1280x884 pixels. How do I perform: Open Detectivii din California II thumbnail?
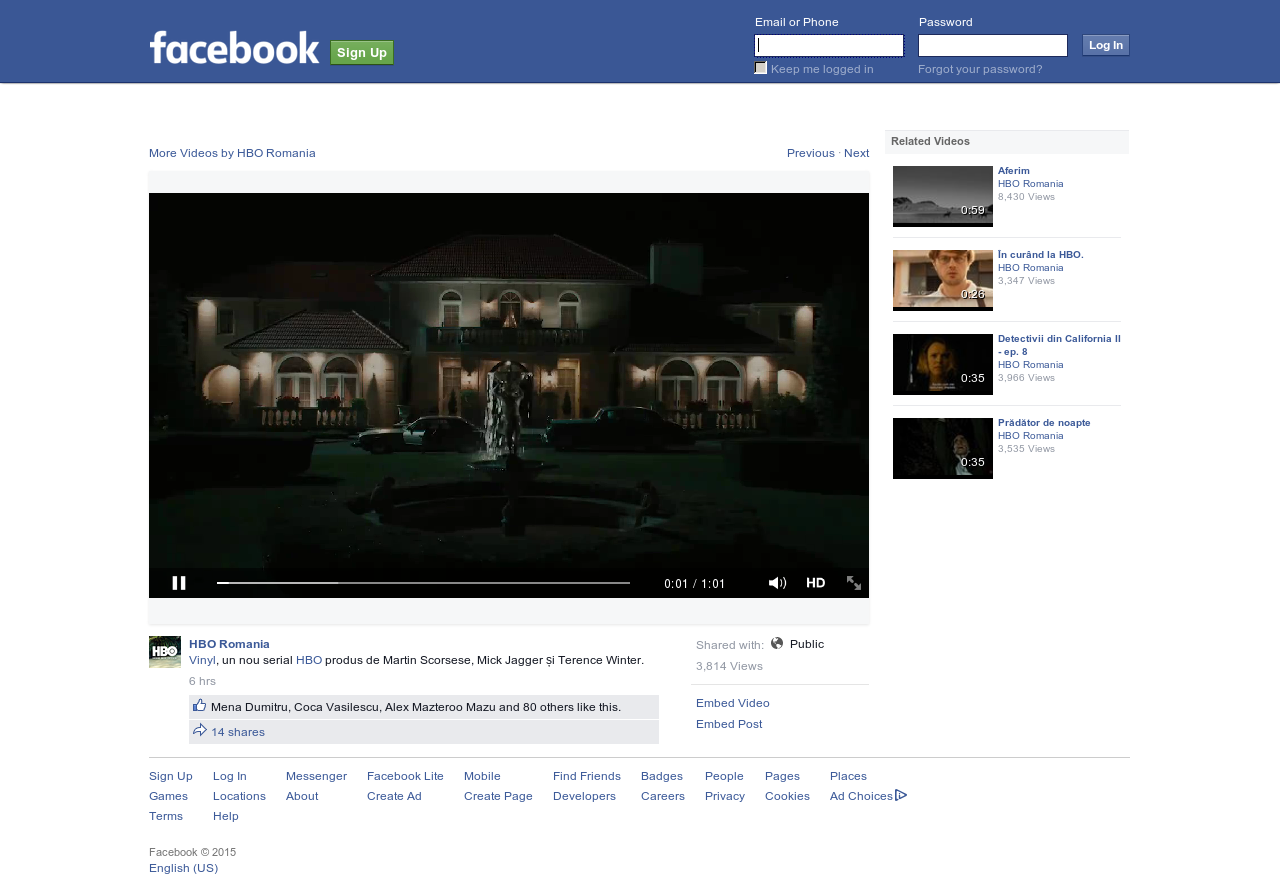943,364
